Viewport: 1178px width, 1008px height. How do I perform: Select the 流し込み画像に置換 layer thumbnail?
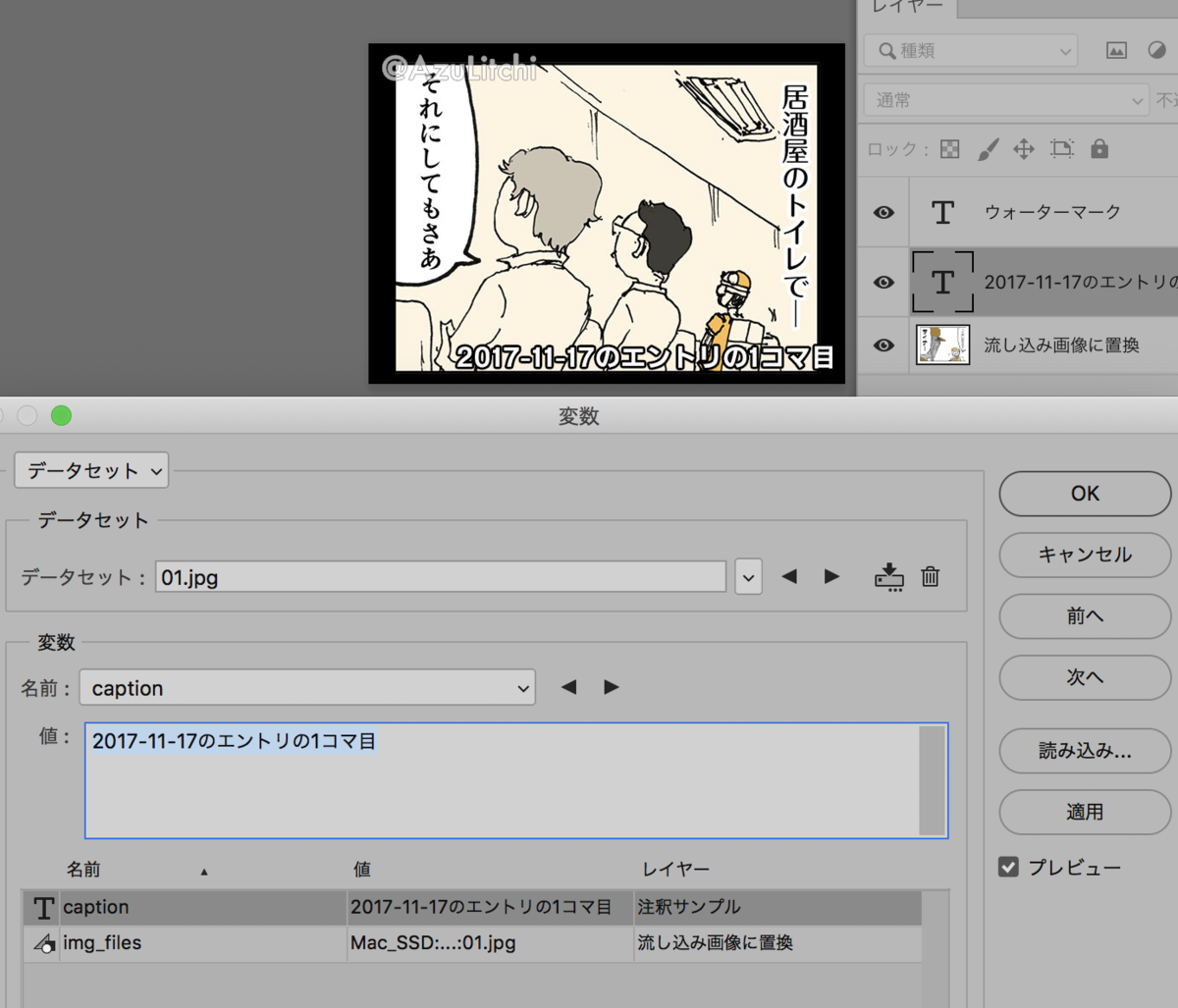[x=942, y=345]
